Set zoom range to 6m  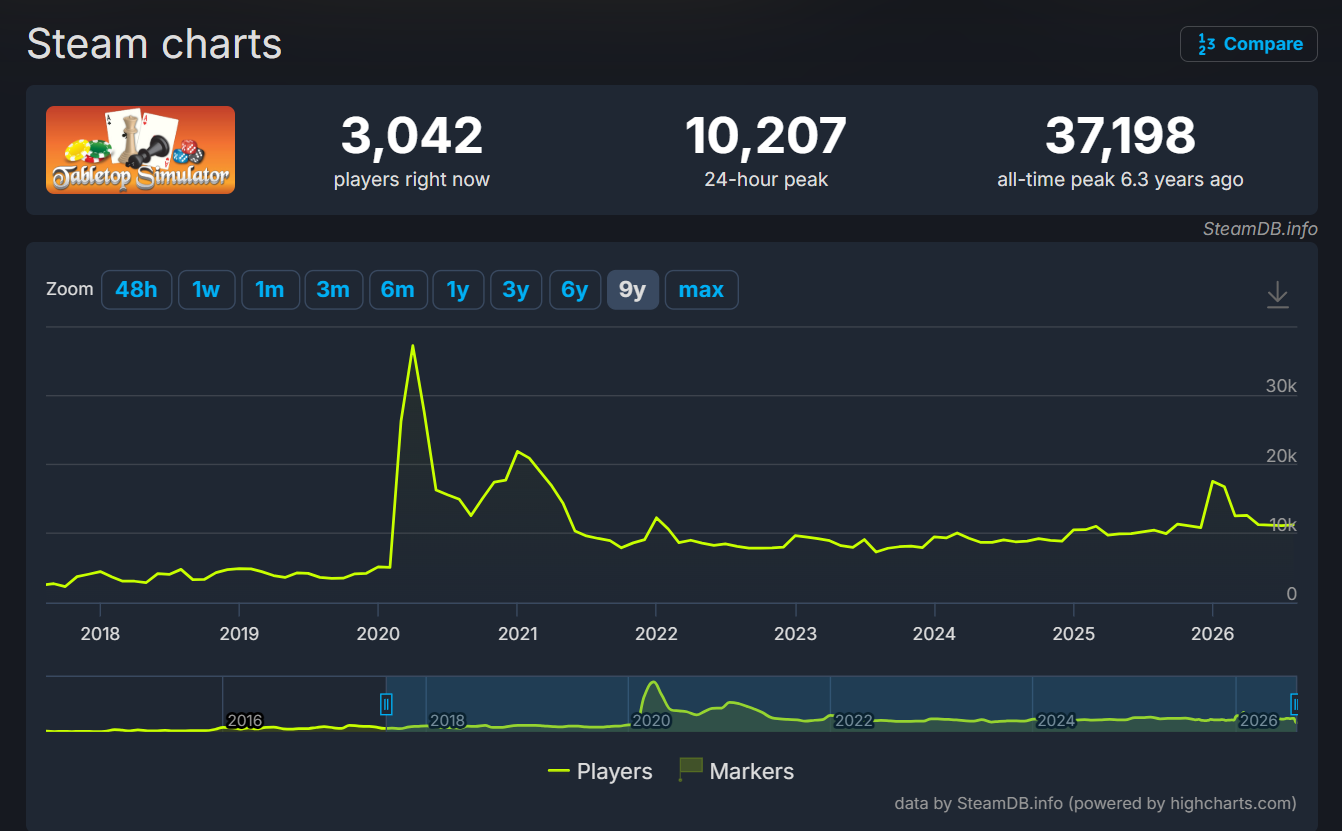[398, 290]
